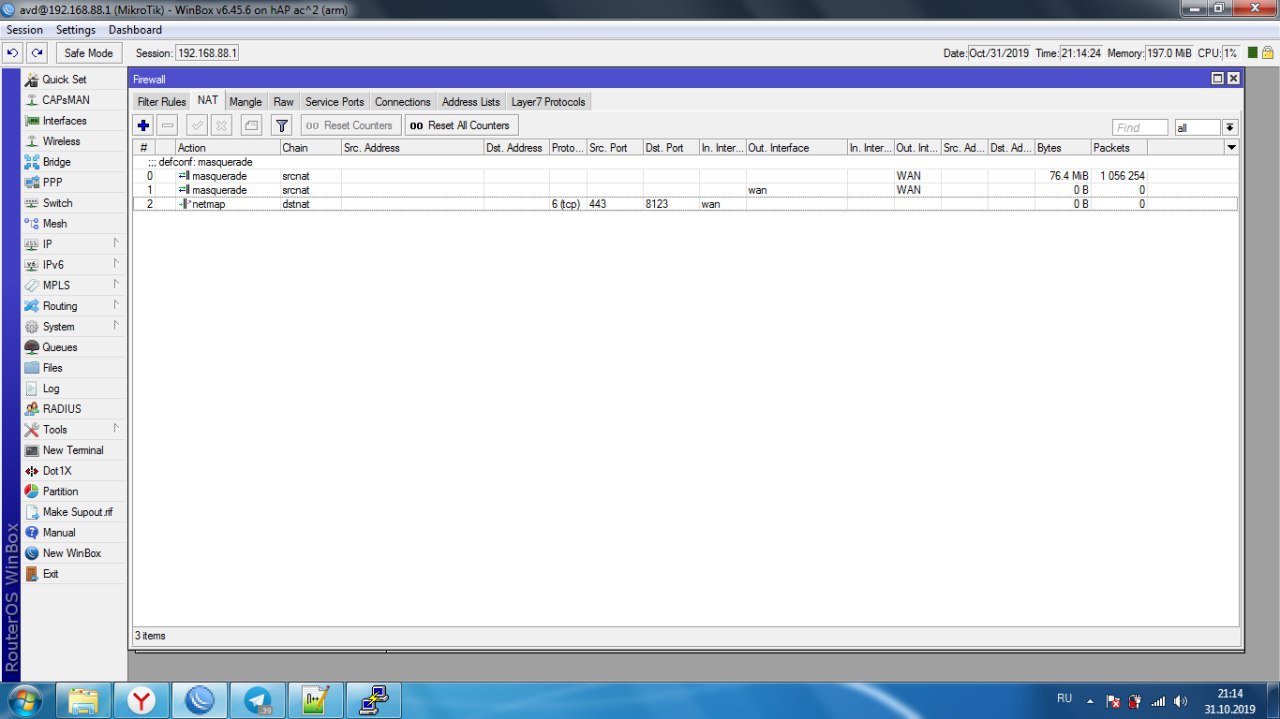Open the Settings menu
This screenshot has height=719, width=1280.
tap(76, 30)
